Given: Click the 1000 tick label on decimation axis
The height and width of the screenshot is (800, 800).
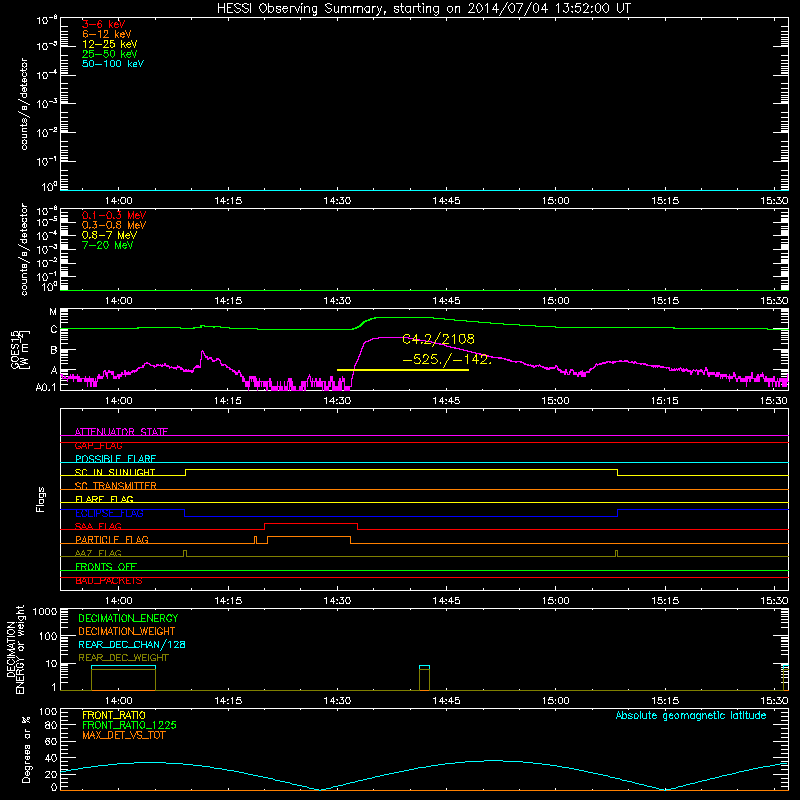Looking at the screenshot, I should pos(45,612).
